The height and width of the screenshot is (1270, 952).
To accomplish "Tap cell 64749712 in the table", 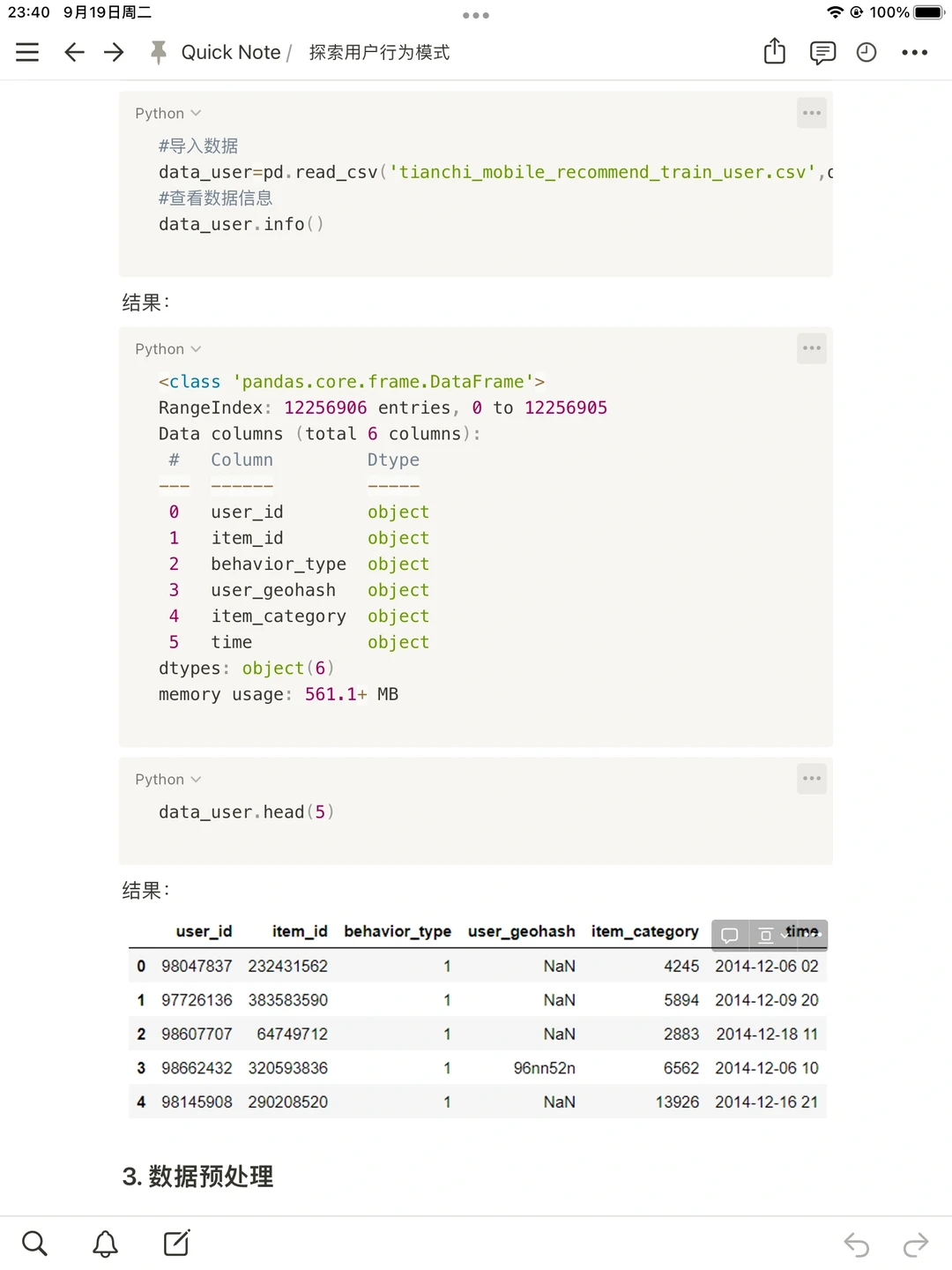I will pos(293,1035).
